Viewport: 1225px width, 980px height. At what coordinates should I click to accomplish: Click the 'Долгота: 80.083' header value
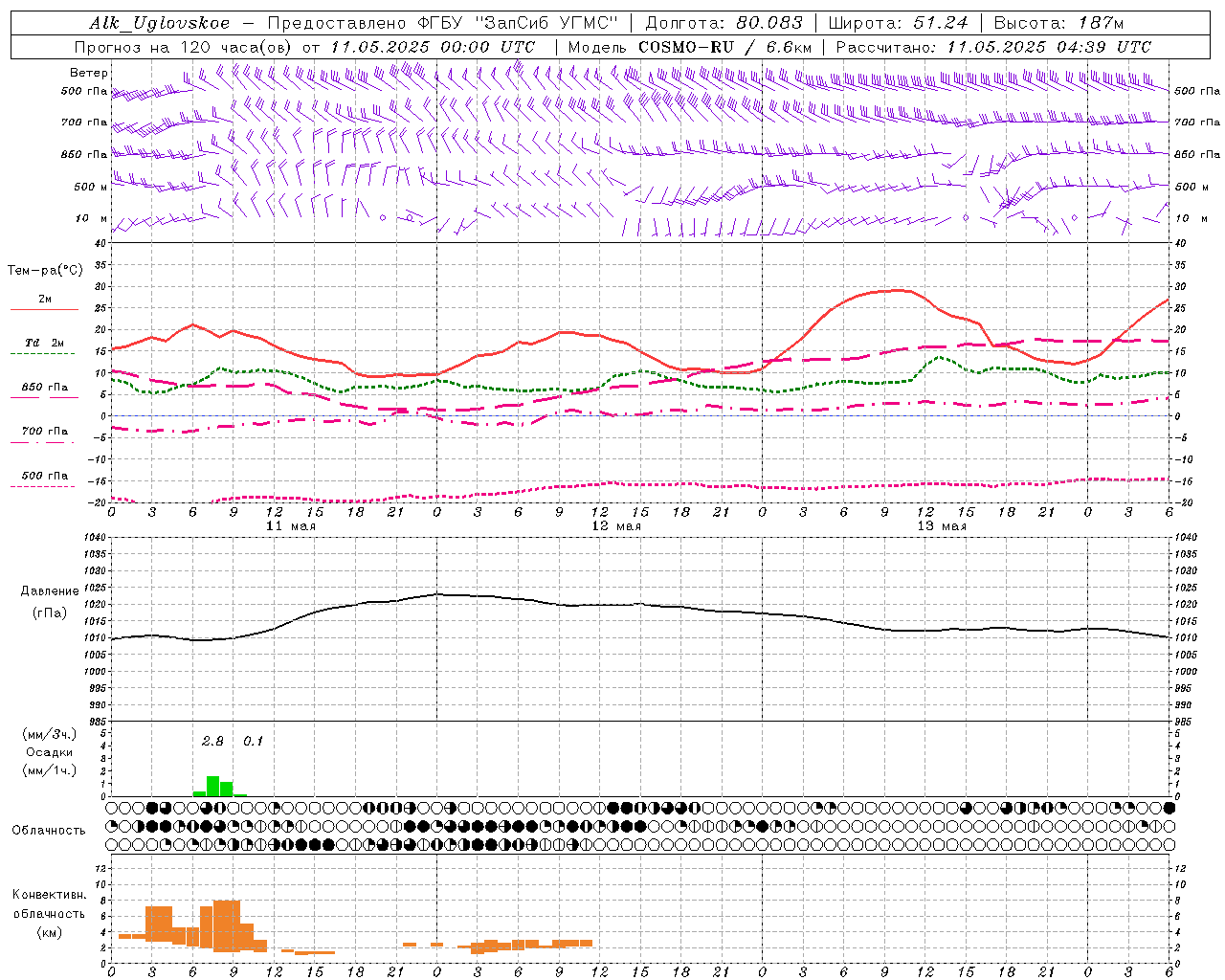click(x=724, y=23)
